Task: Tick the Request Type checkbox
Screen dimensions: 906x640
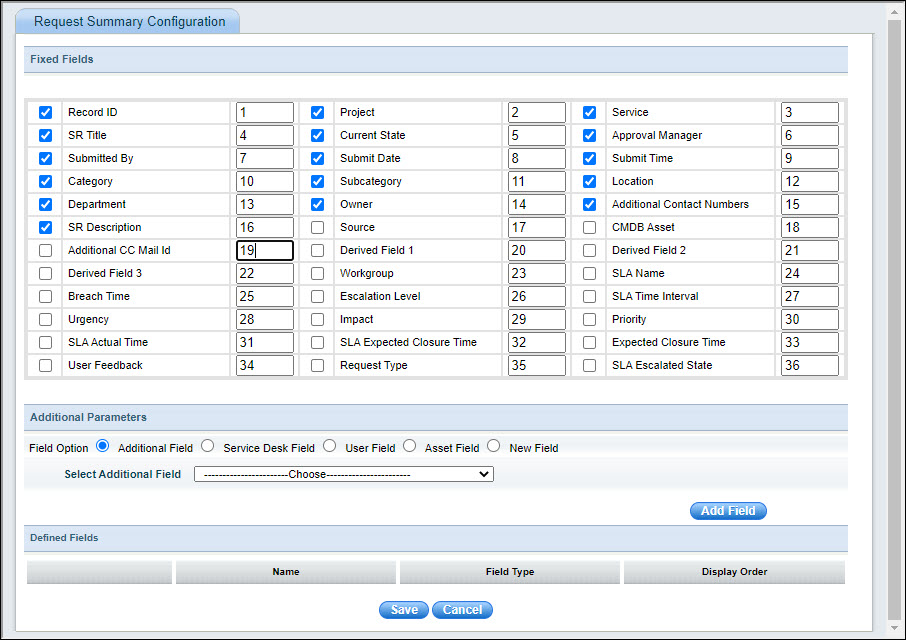Action: (317, 366)
